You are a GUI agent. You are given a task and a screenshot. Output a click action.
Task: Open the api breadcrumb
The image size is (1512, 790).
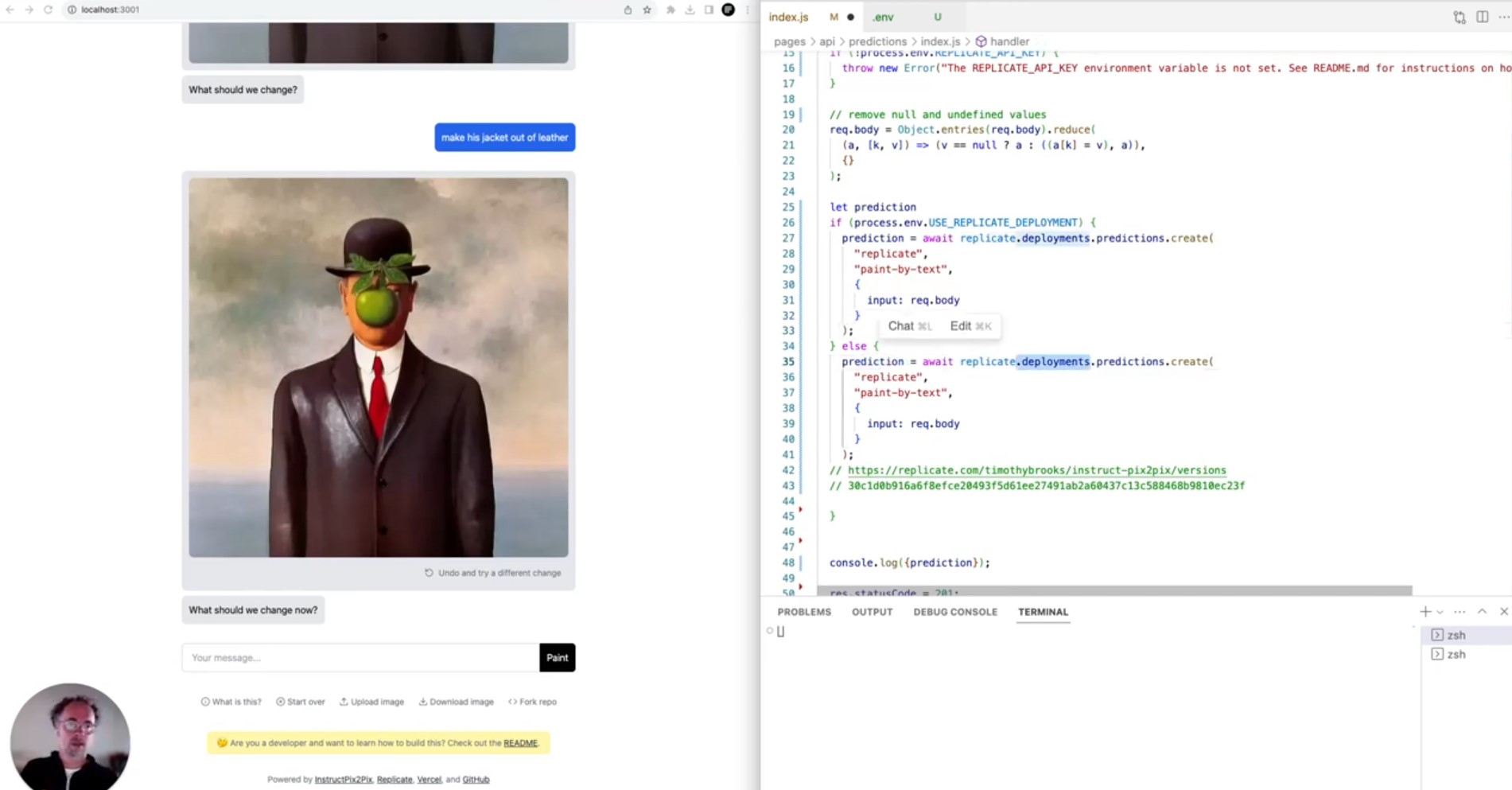827,41
